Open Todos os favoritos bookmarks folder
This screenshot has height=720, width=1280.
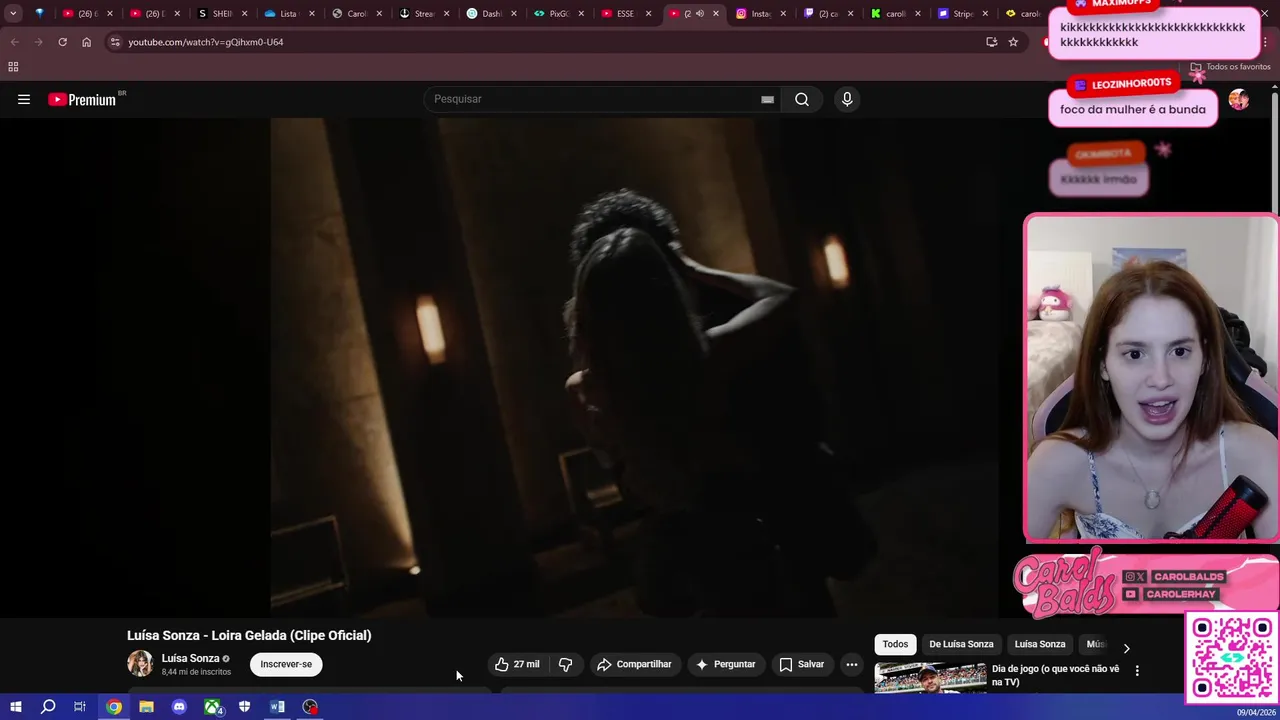point(1230,67)
